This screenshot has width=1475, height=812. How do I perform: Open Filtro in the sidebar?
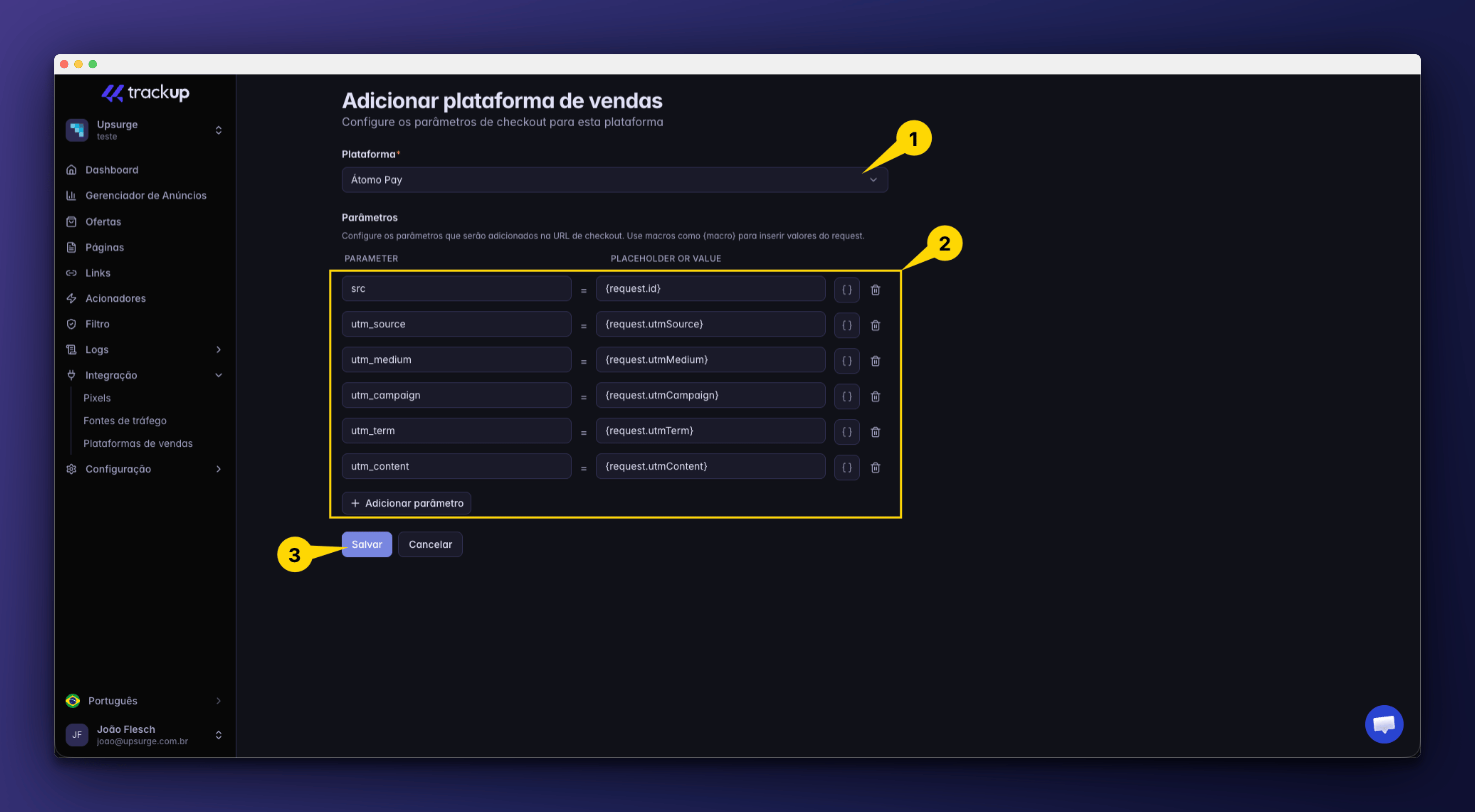(98, 324)
